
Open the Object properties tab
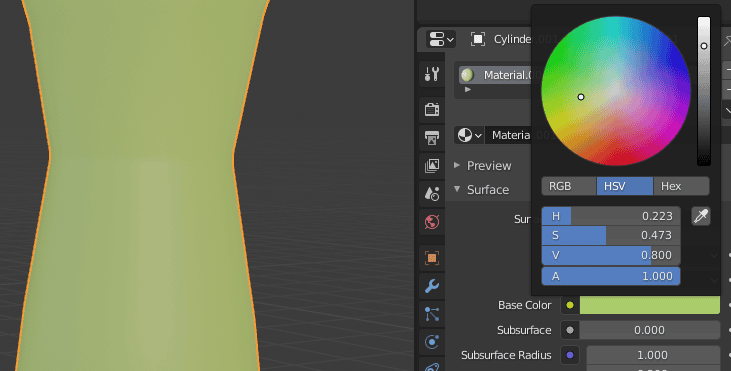click(x=432, y=258)
